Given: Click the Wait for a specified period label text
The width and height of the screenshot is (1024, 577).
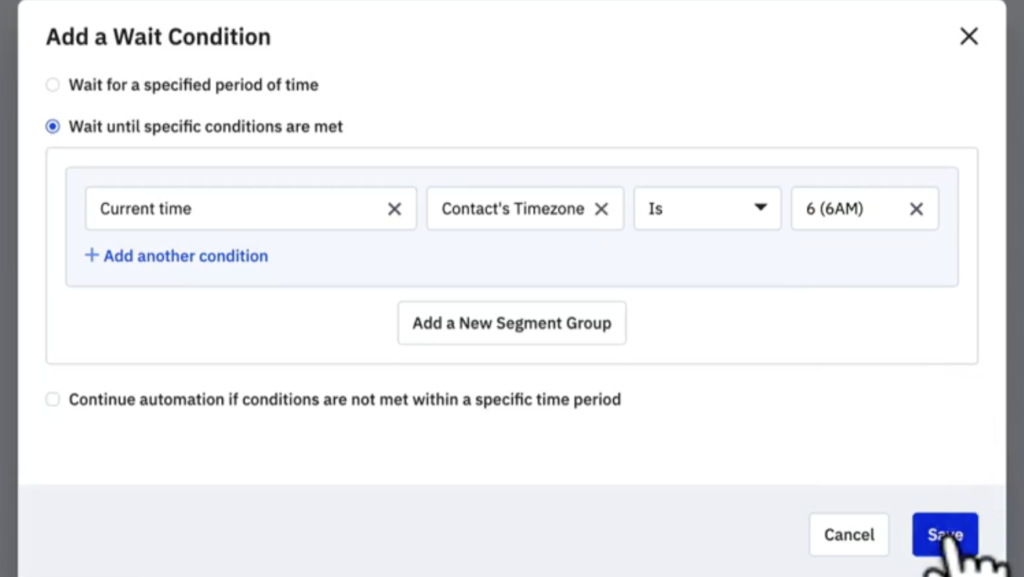Looking at the screenshot, I should coord(193,85).
